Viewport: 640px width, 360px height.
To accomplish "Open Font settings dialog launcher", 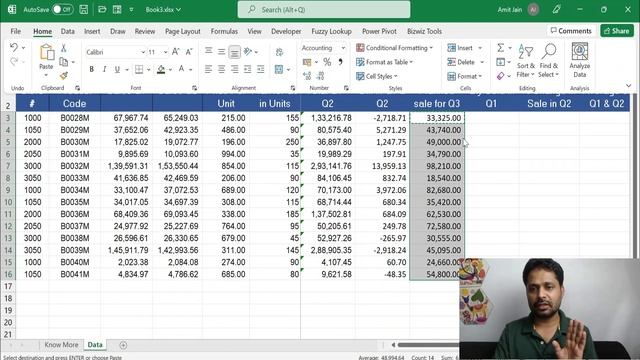I will 194,88.
